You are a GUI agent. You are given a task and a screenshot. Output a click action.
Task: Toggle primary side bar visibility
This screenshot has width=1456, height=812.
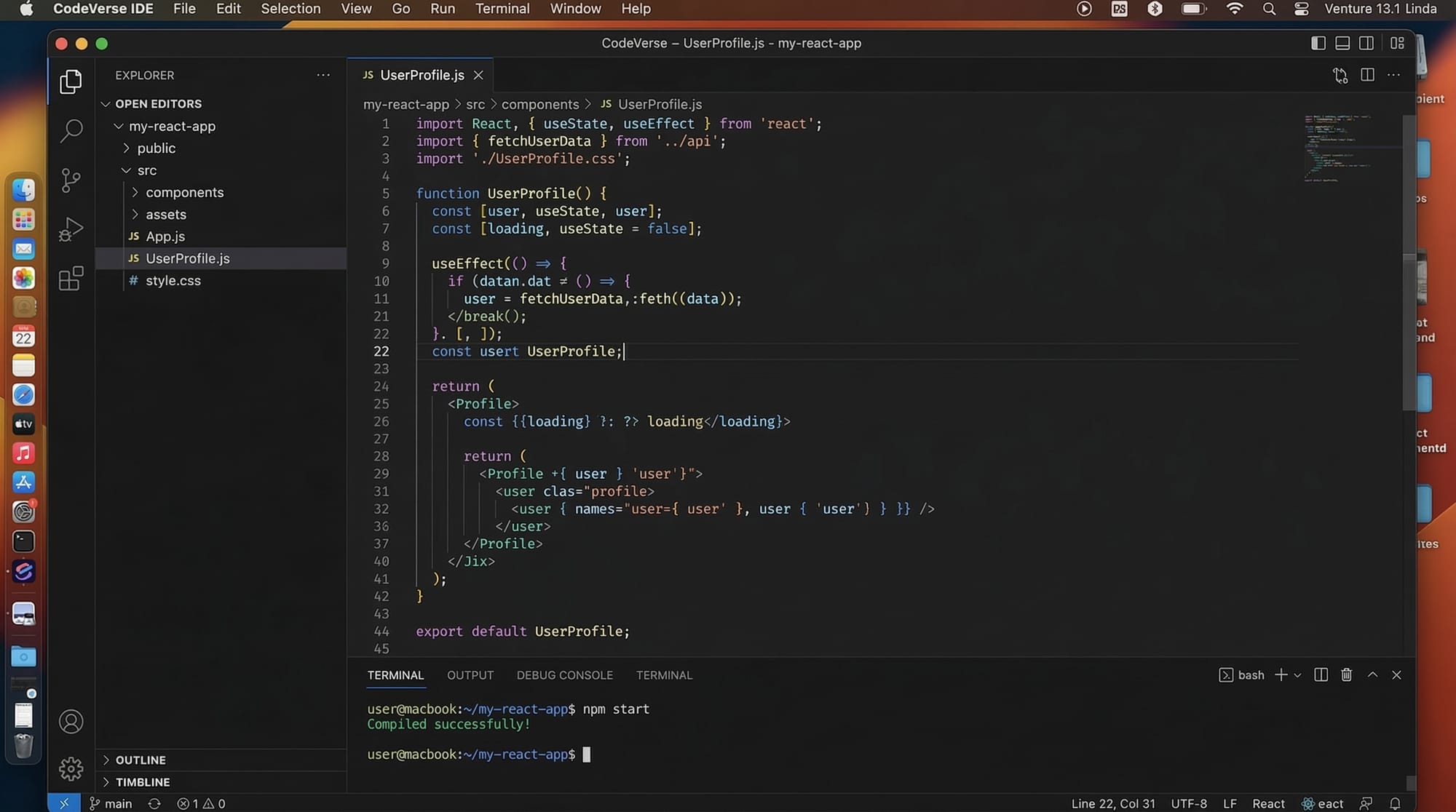pyautogui.click(x=1318, y=43)
